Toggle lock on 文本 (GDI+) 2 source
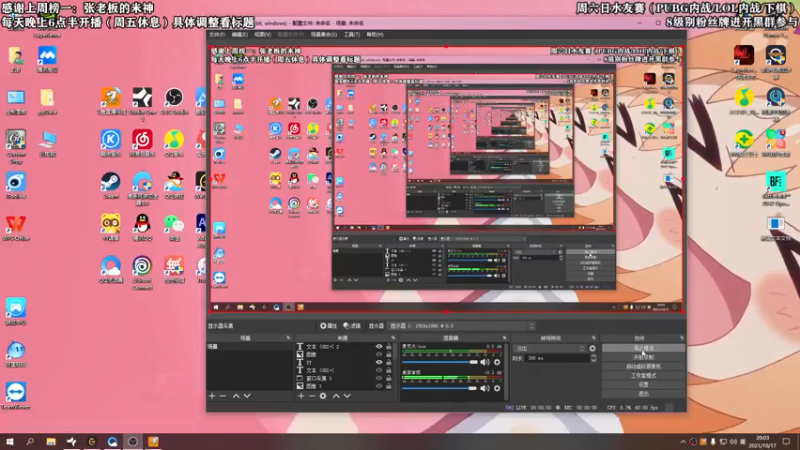The width and height of the screenshot is (800, 450). click(389, 346)
